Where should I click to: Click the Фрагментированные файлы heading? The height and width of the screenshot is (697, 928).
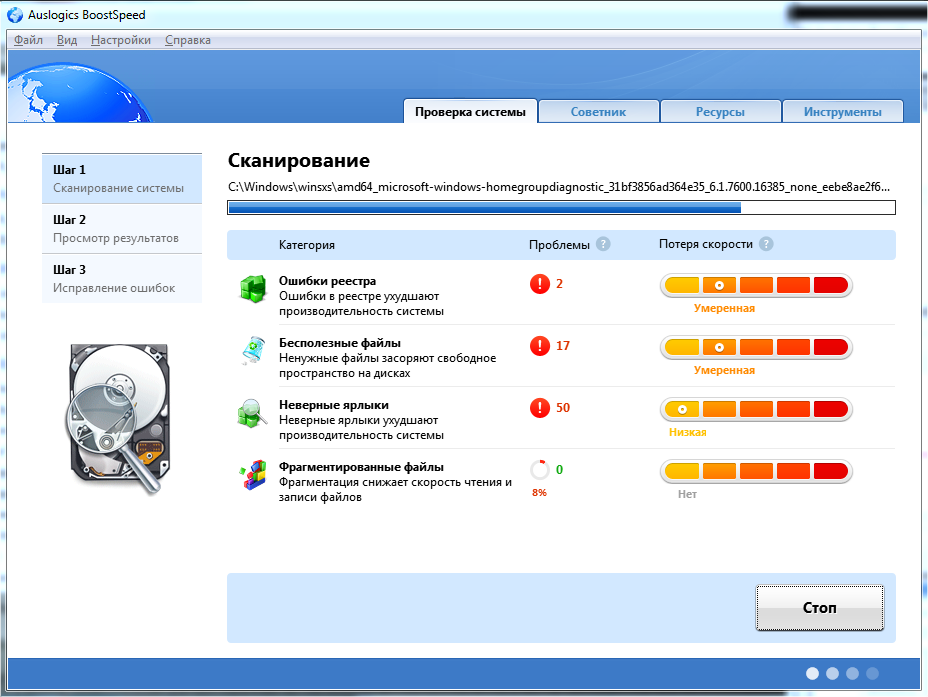coord(361,467)
